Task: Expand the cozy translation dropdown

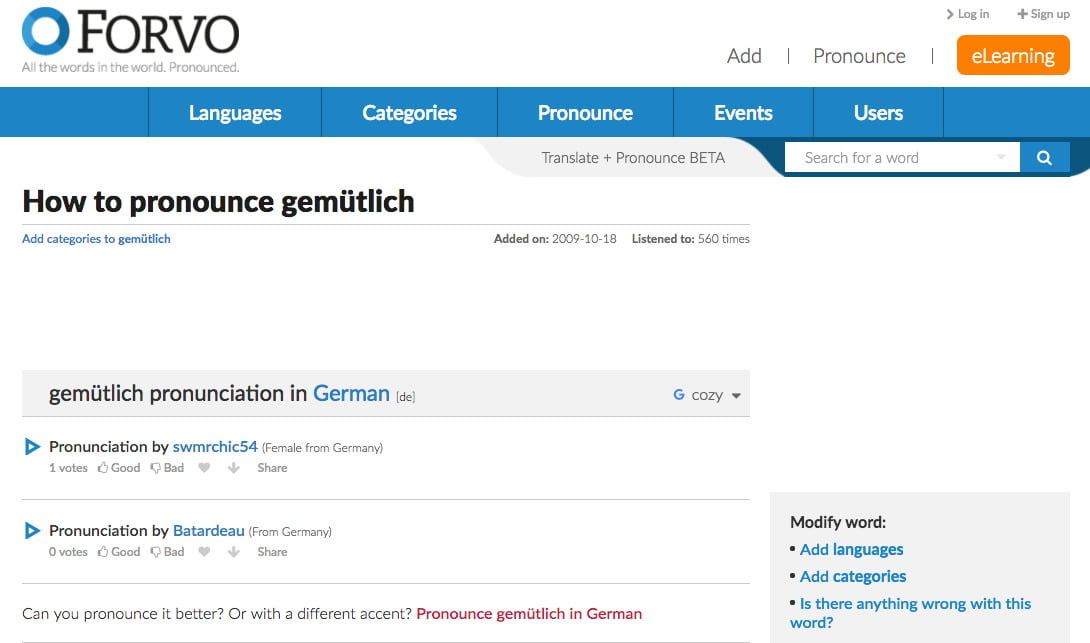Action: [x=736, y=396]
